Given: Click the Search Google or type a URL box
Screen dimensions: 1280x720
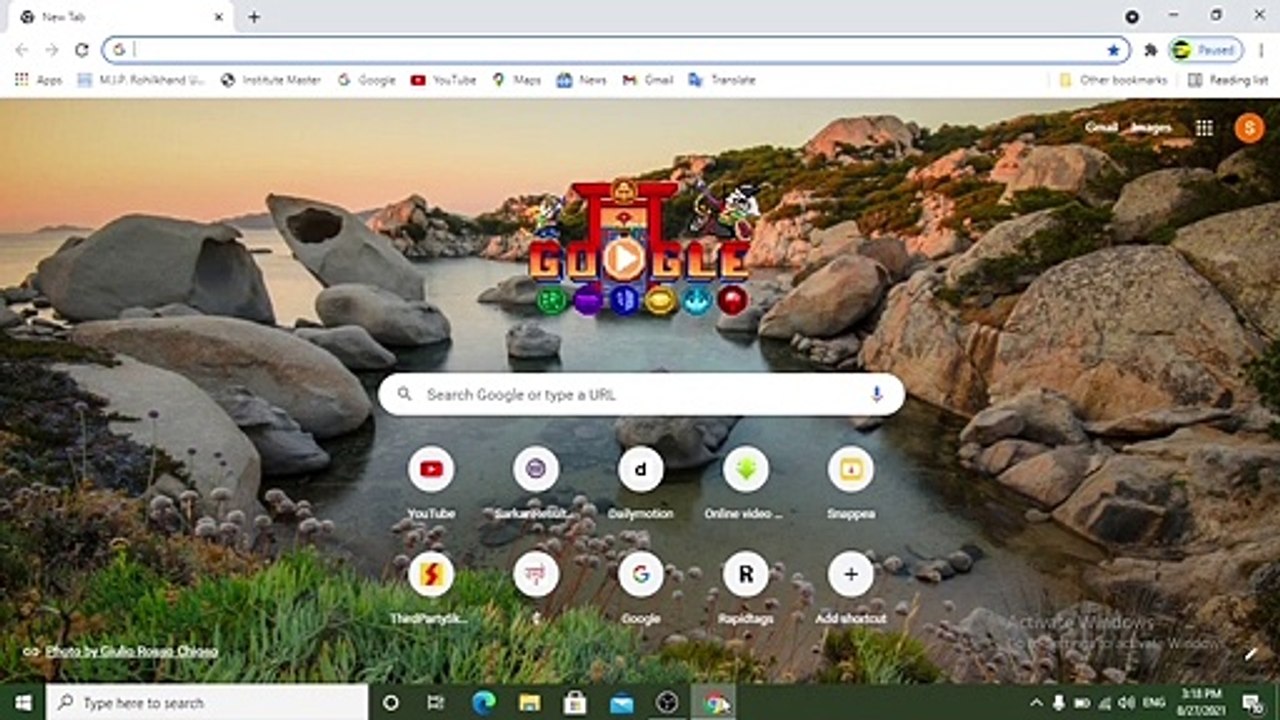Looking at the screenshot, I should tap(641, 394).
